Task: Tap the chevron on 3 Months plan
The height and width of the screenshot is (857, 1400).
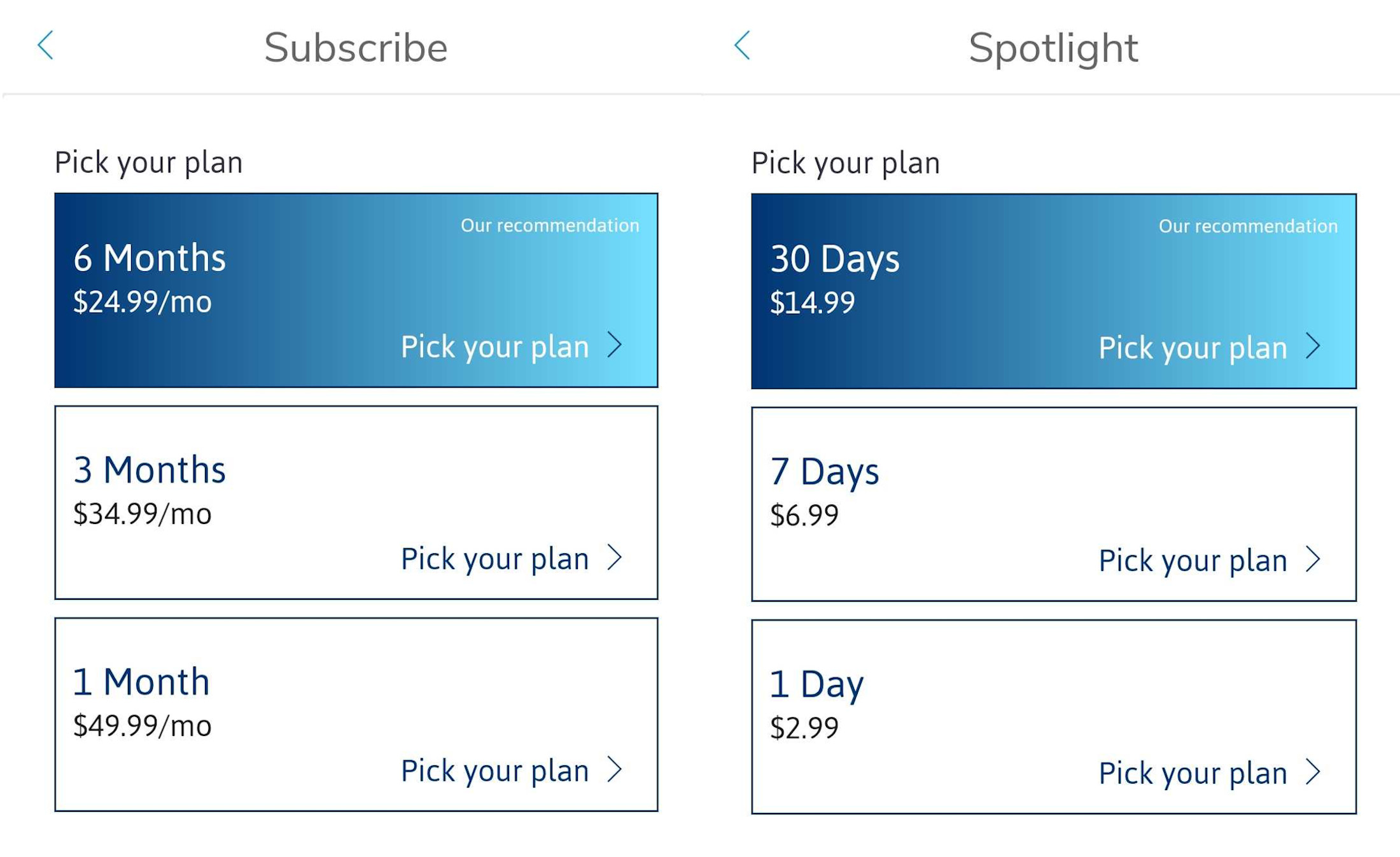Action: (x=615, y=558)
